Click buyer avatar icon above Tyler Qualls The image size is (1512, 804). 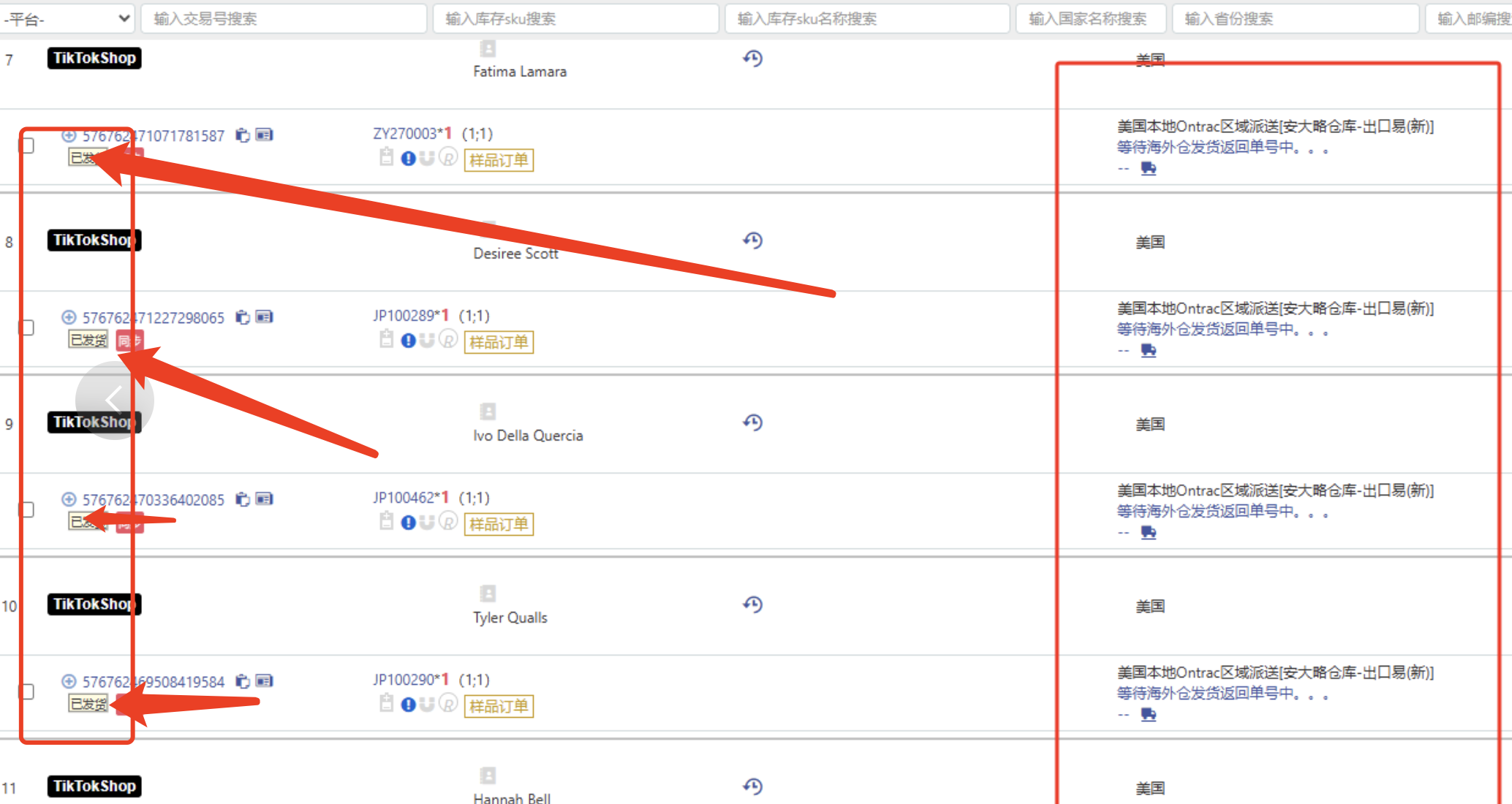(x=488, y=593)
